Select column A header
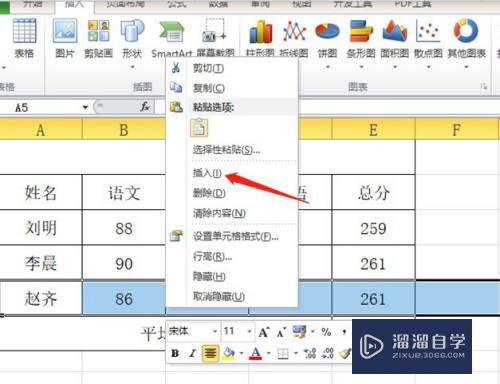The height and width of the screenshot is (384, 500). 41,129
